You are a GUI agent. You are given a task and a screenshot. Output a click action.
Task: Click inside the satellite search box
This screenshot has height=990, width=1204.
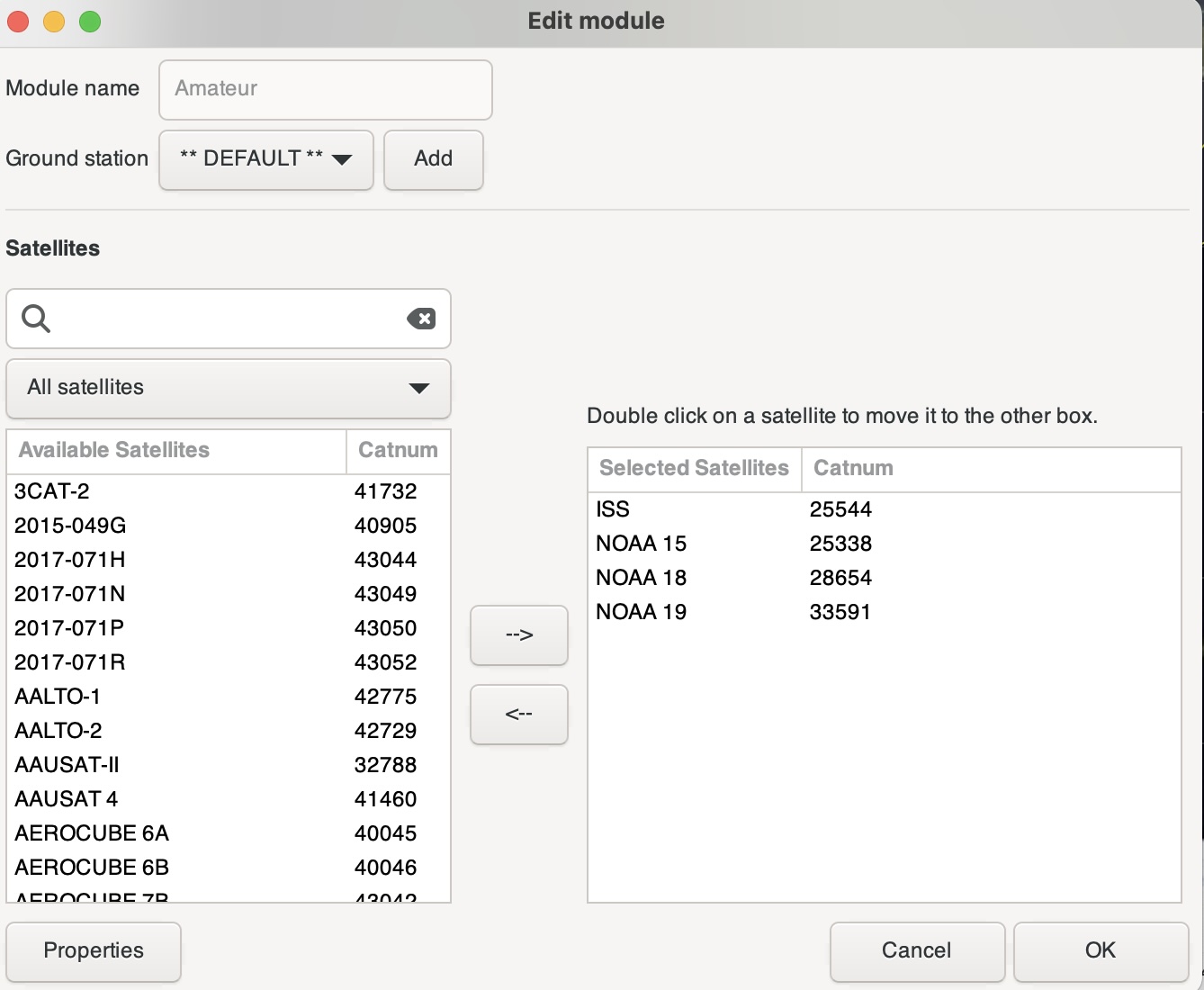pos(225,319)
